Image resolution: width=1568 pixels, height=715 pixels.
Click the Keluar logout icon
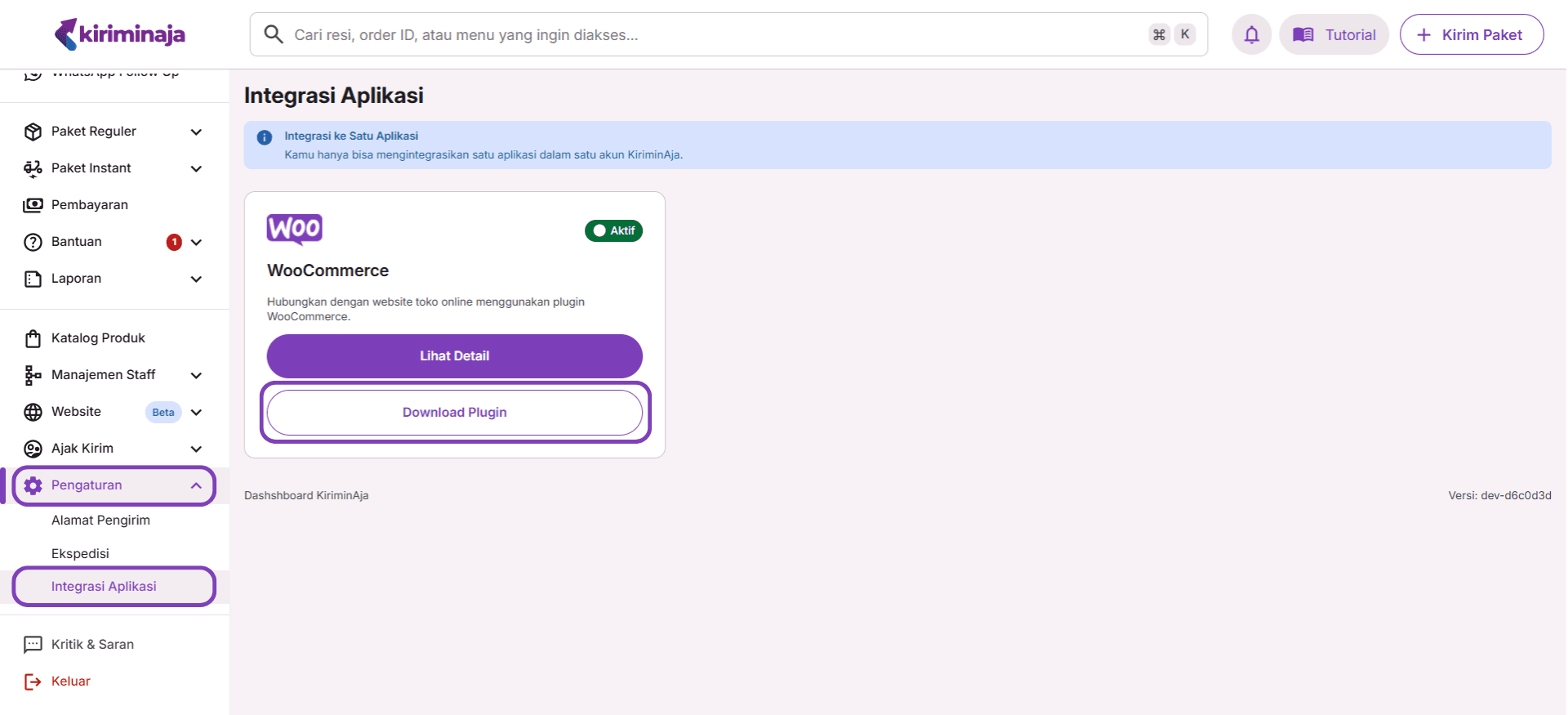click(x=33, y=681)
